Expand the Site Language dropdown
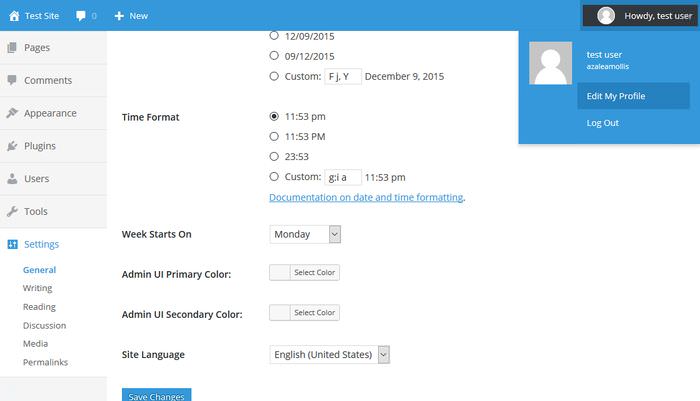This screenshot has height=401, width=700. tap(329, 354)
